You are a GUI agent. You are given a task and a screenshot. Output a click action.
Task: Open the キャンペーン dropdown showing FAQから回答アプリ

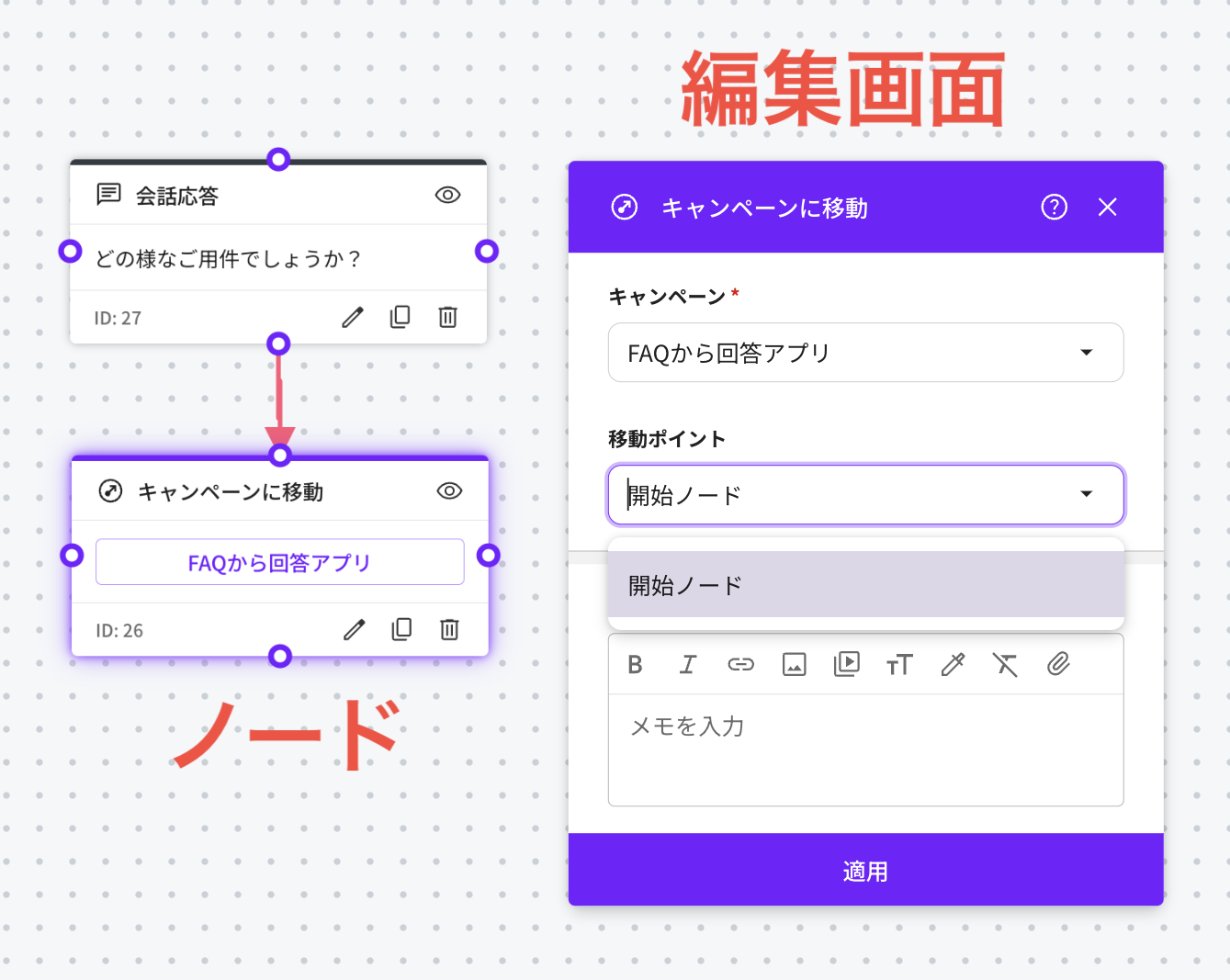click(x=865, y=353)
